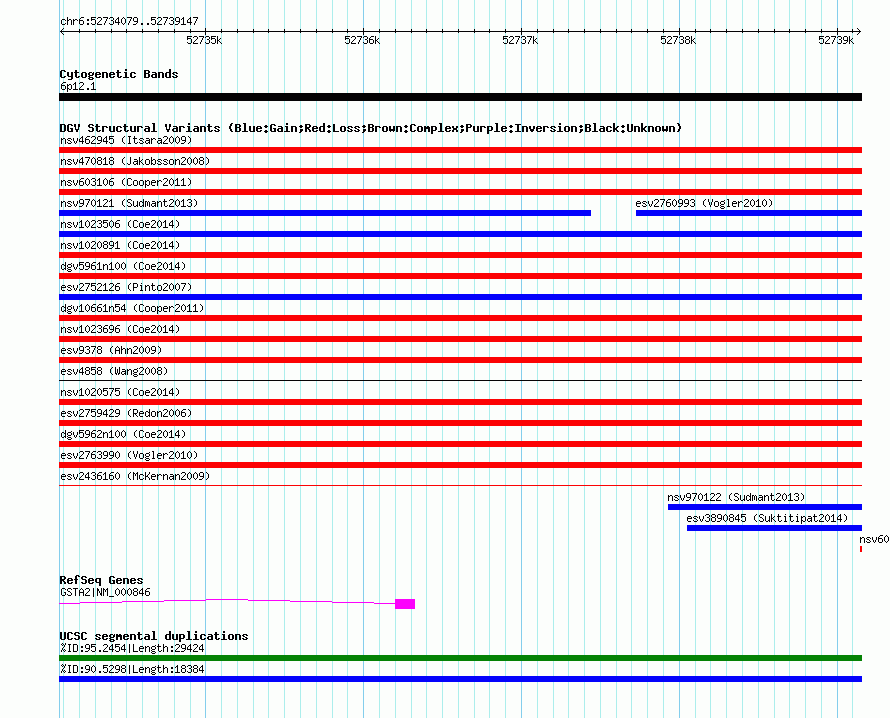Select dgv5962n100 (Coe2014) label
The width and height of the screenshot is (890, 718).
pos(123,434)
